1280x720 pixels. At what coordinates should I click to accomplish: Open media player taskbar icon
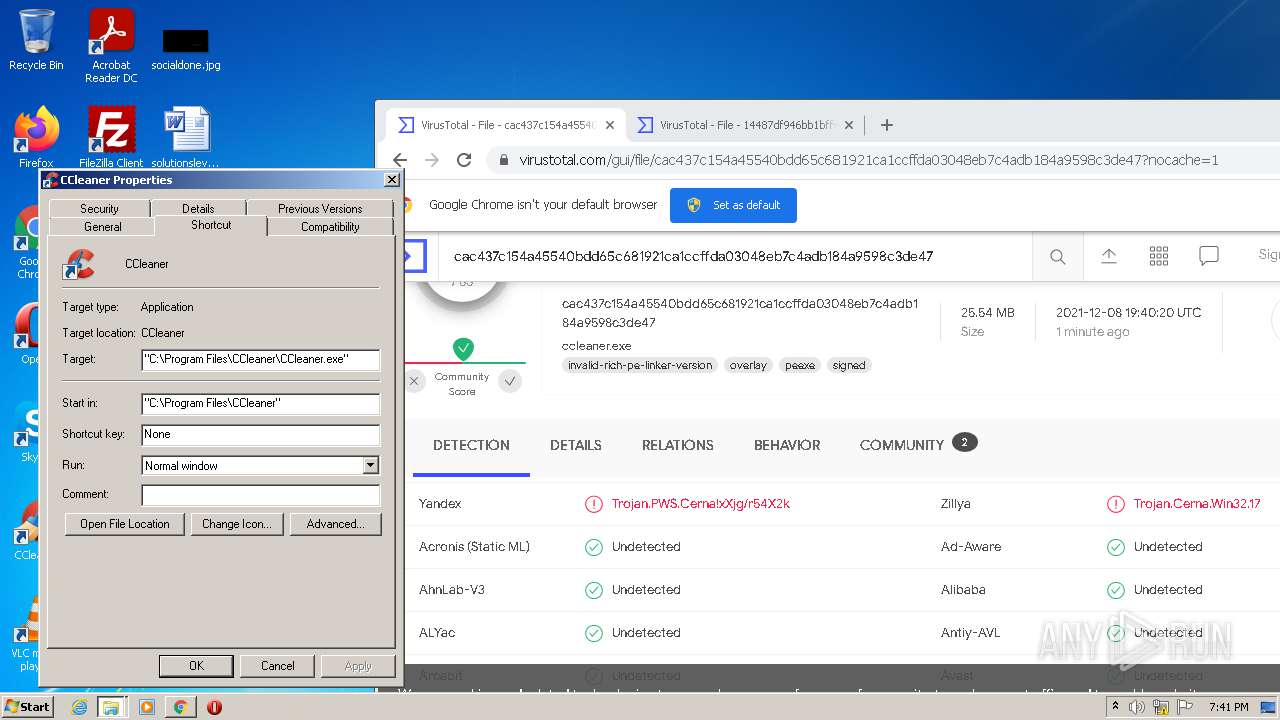point(147,707)
